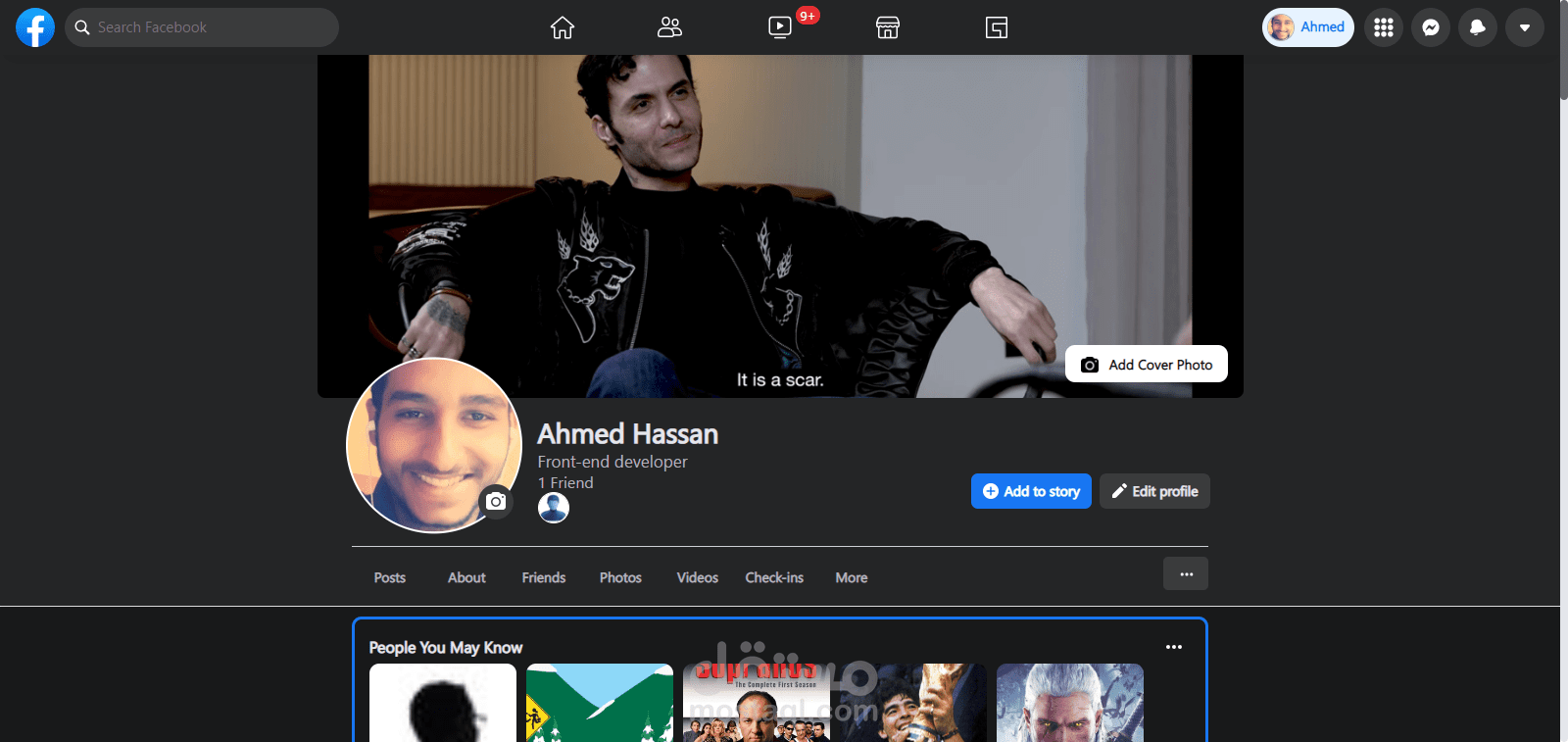Click the Sopranos poster suggestion card
The width and height of the screenshot is (1568, 742).
tap(757, 703)
